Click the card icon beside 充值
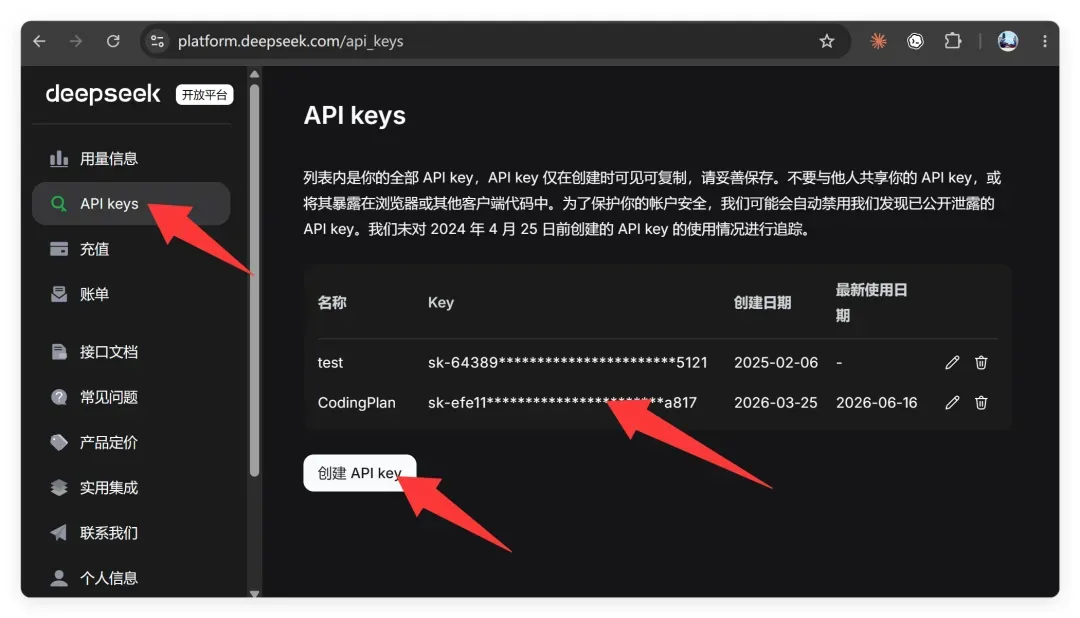This screenshot has width=1080, height=618. coord(59,249)
